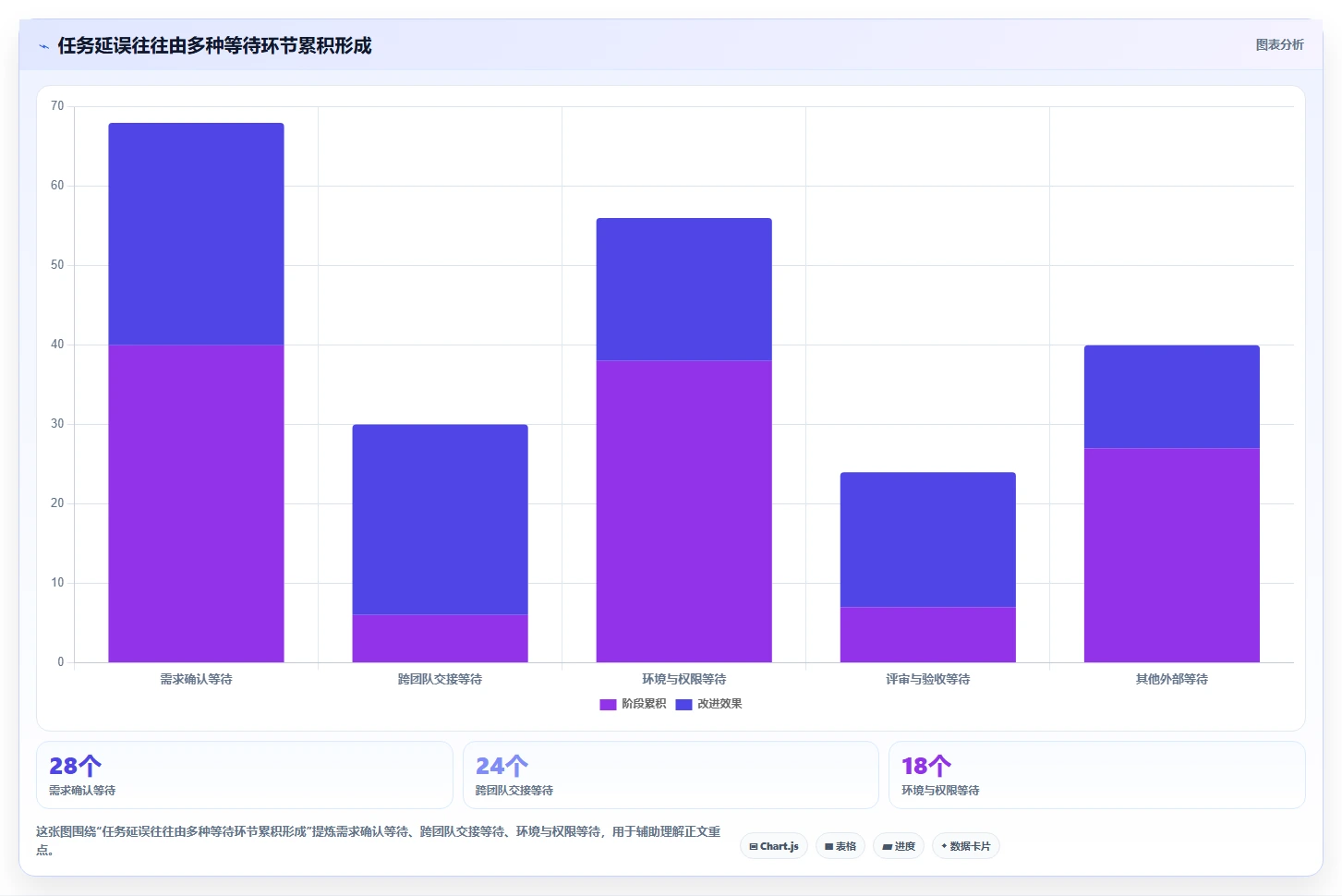Select the Chart.js tag
The height and width of the screenshot is (896, 1342).
pyautogui.click(x=774, y=846)
